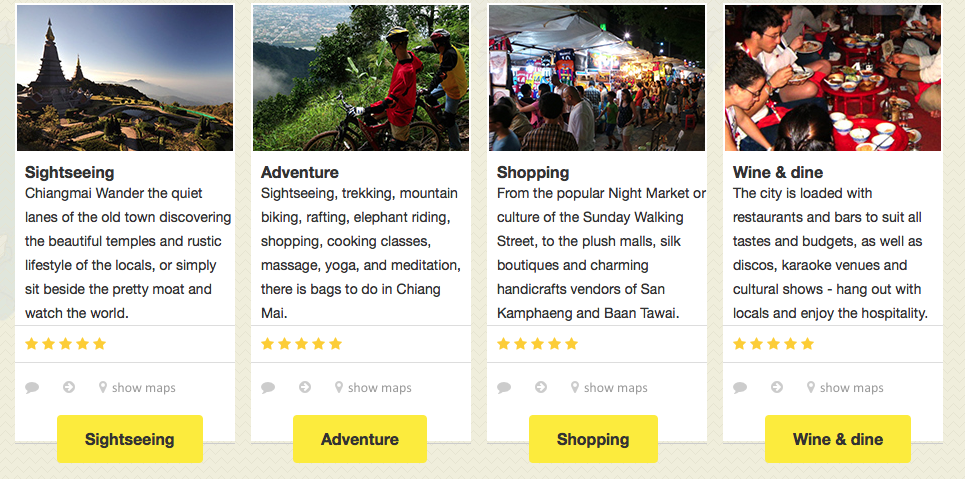Viewport: 965px width, 479px height.
Task: Open the Sightseeing temple photo
Action: pyautogui.click(x=125, y=78)
